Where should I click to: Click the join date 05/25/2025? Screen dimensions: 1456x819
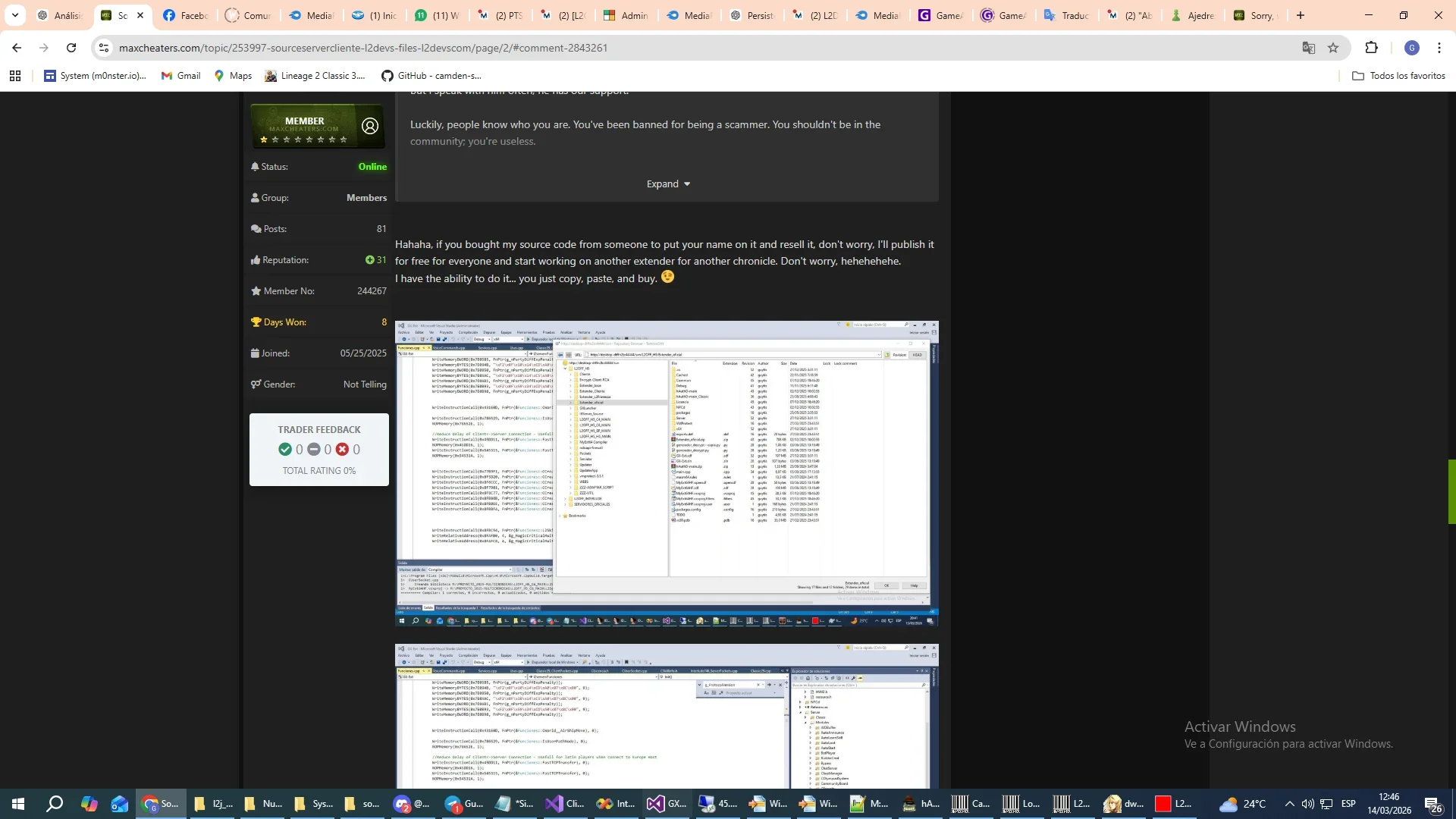[x=363, y=353]
